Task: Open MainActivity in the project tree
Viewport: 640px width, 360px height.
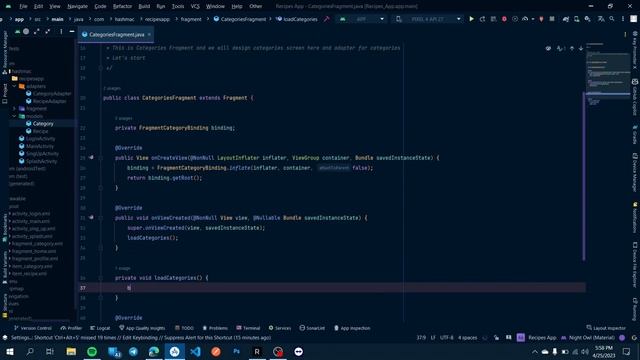Action: [x=37, y=146]
